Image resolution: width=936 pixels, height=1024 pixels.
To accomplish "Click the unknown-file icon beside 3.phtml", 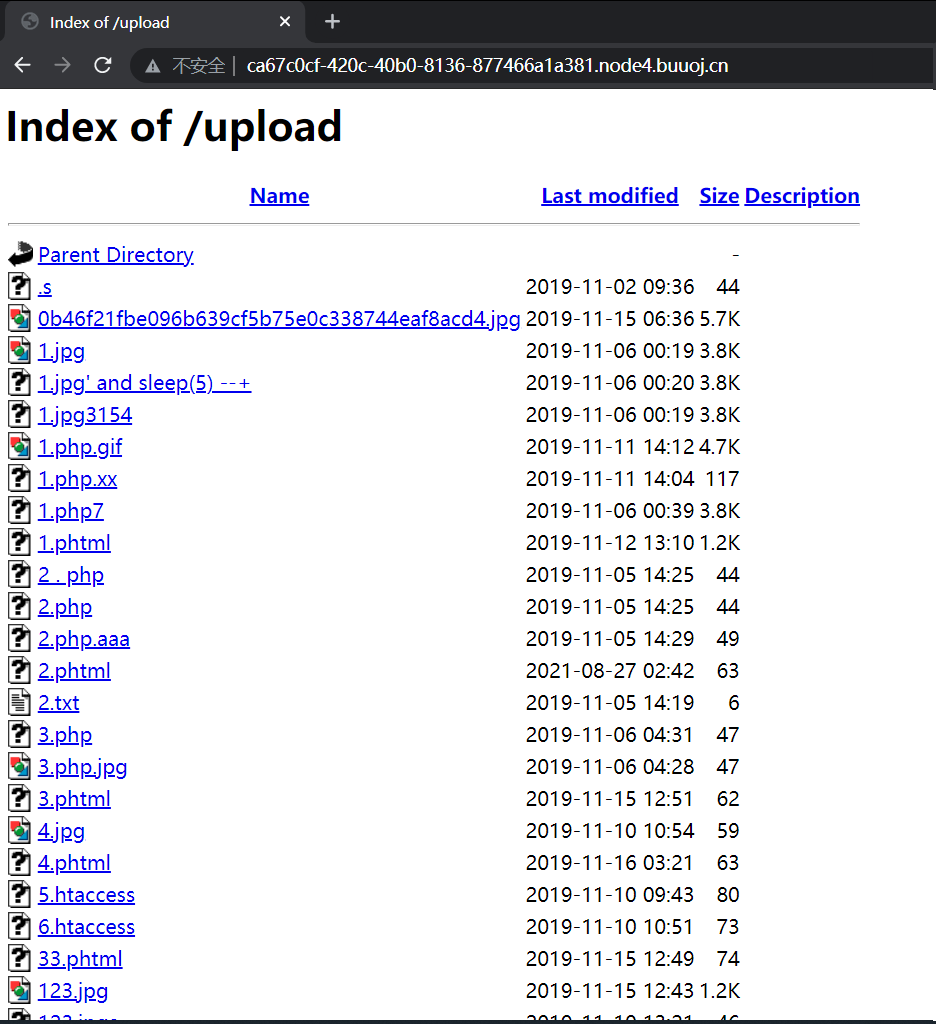I will point(20,799).
